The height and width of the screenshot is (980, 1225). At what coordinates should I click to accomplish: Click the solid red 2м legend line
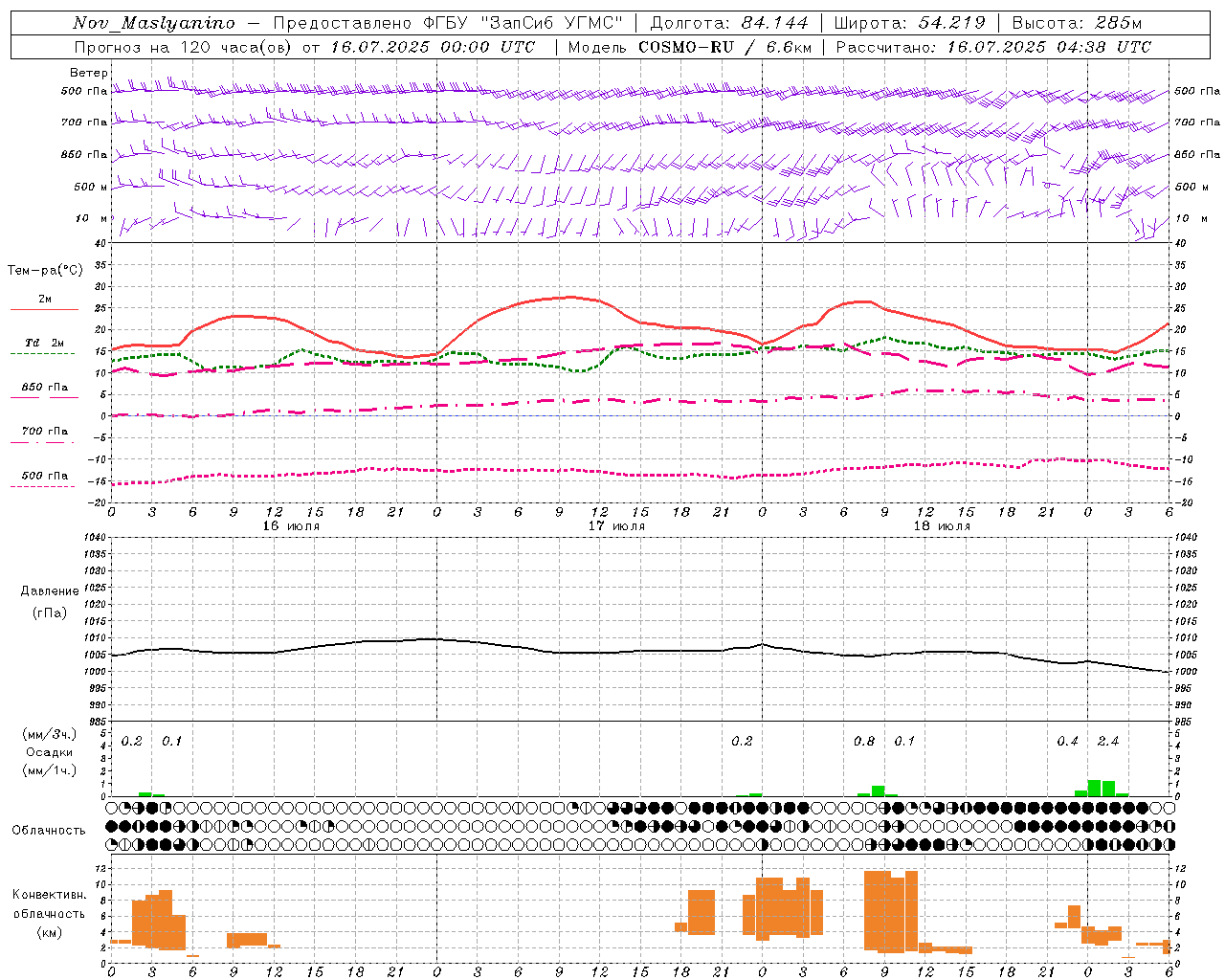[44, 310]
